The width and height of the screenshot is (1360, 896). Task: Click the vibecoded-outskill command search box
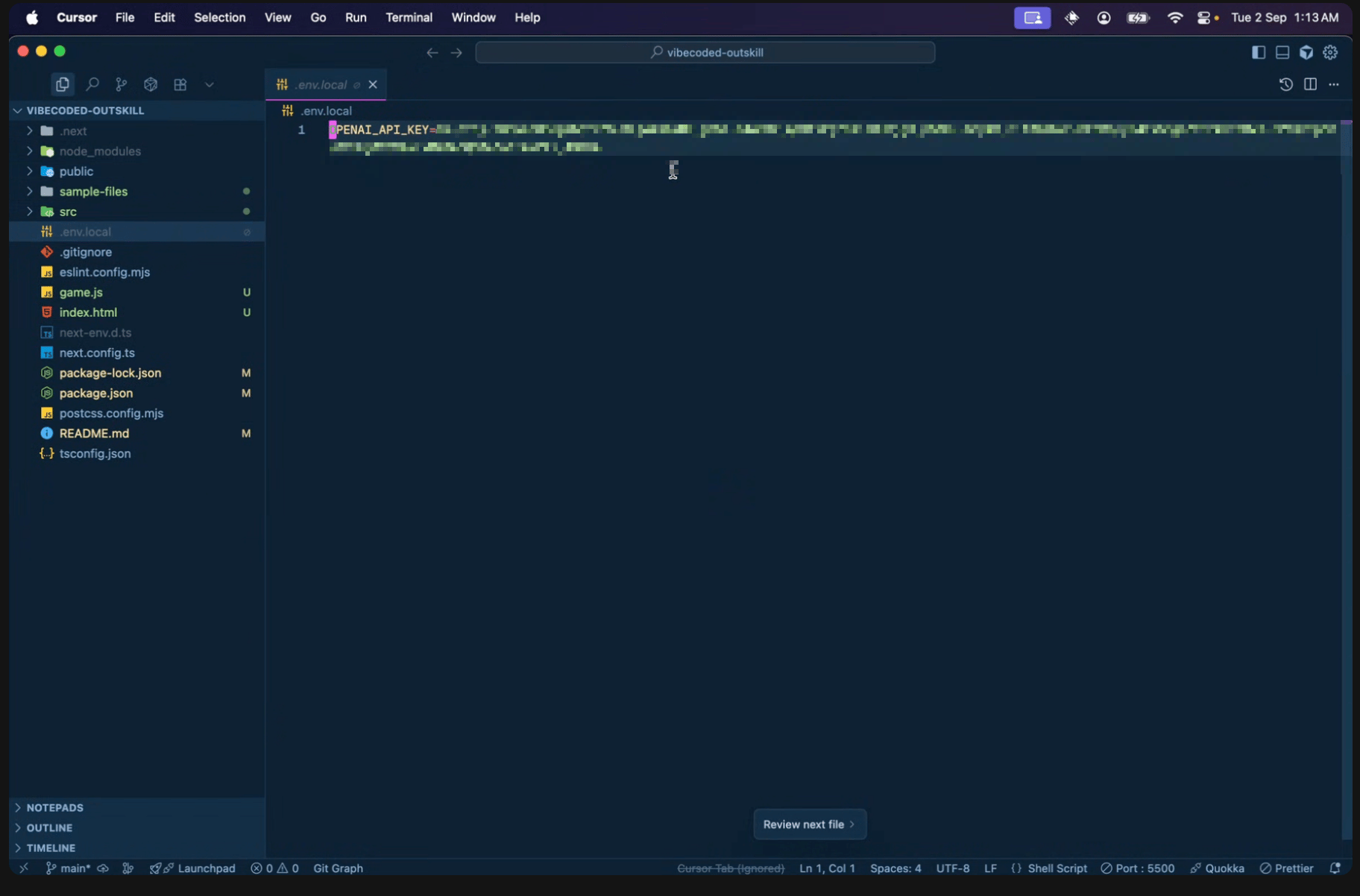(x=705, y=52)
